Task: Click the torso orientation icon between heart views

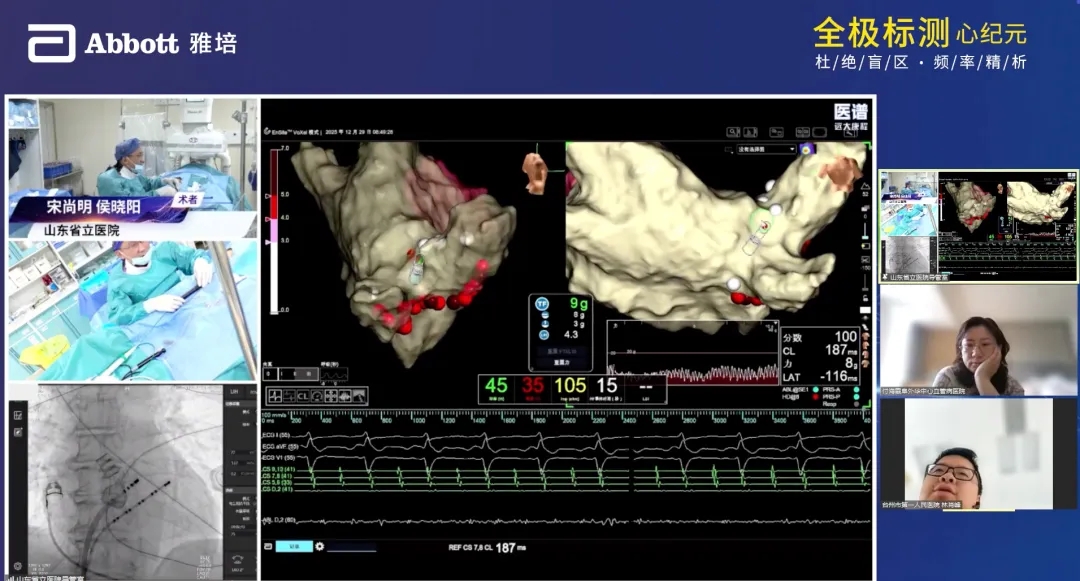Action: [x=537, y=173]
